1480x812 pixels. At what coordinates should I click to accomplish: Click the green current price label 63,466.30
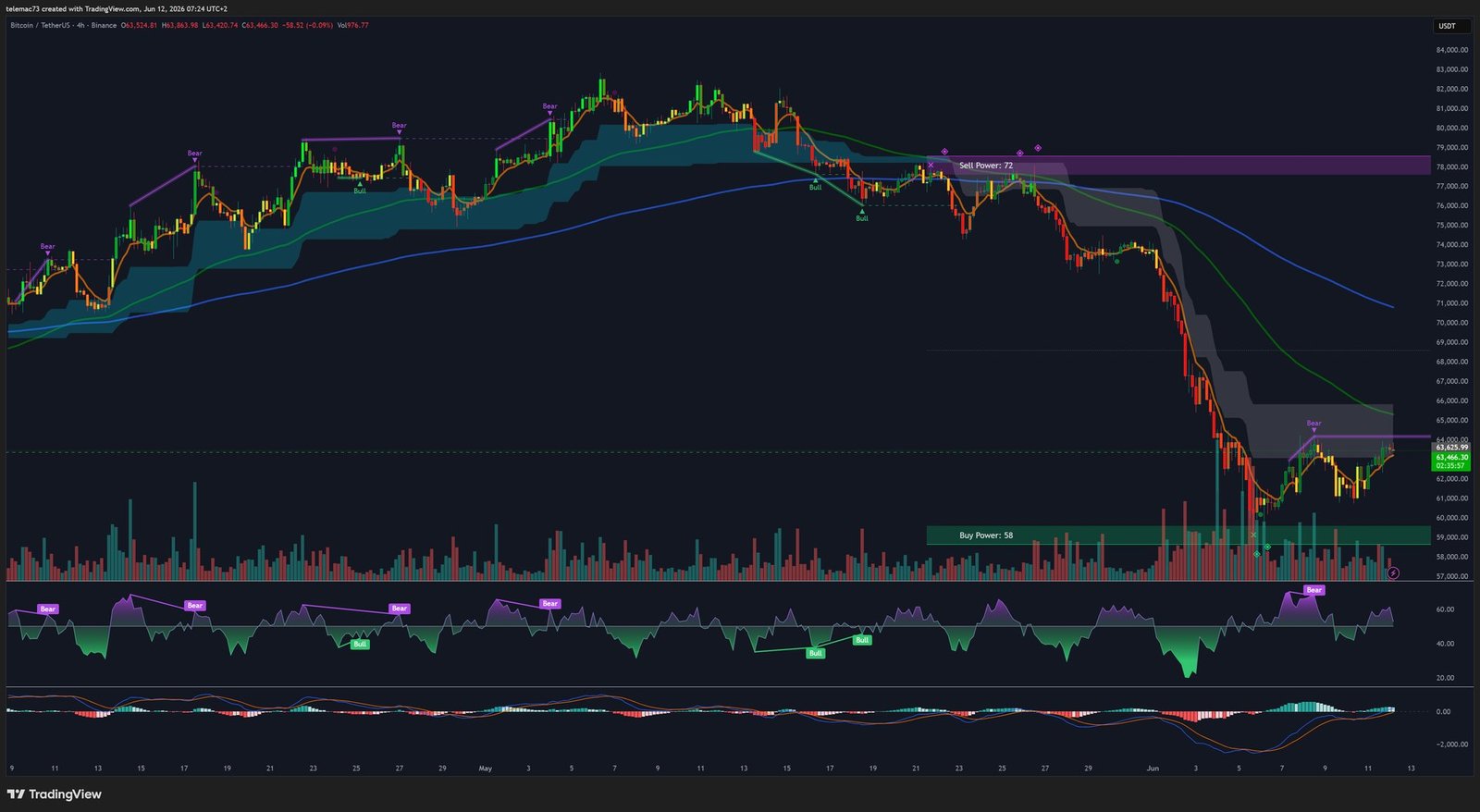point(1451,457)
